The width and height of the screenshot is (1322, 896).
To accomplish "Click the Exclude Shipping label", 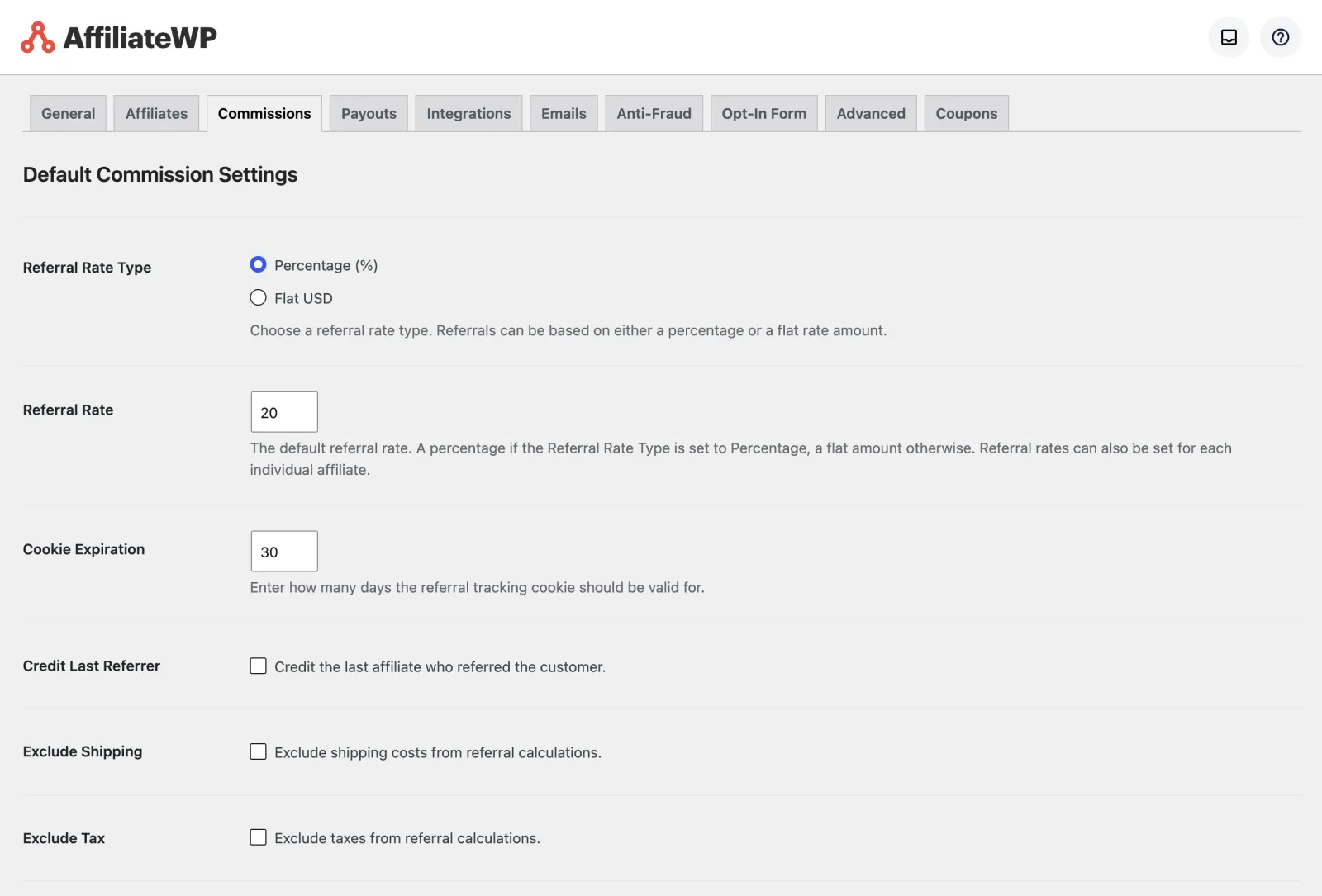I will [x=83, y=751].
